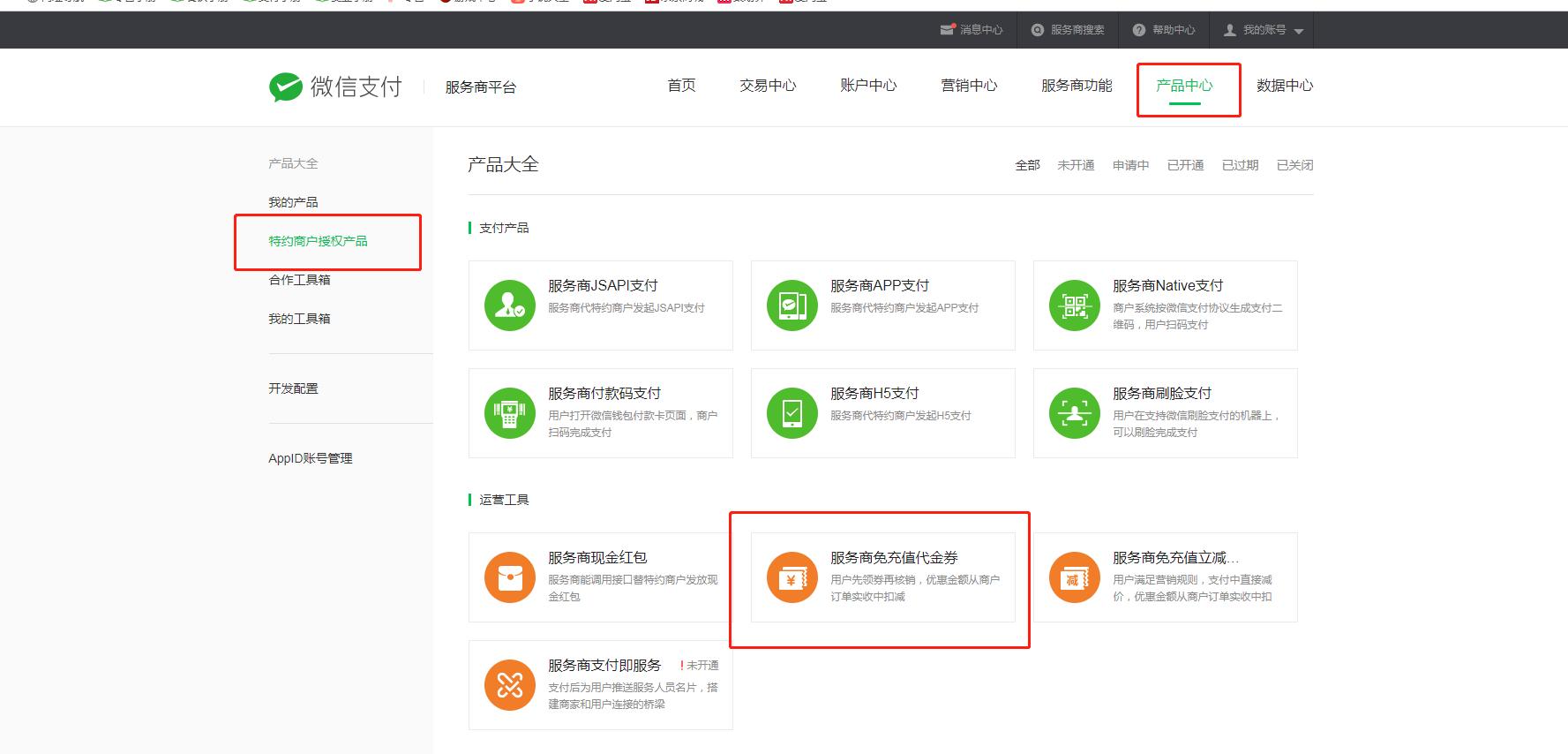Expand the 我的账号 dropdown arrow
The height and width of the screenshot is (754, 1568).
click(1299, 31)
